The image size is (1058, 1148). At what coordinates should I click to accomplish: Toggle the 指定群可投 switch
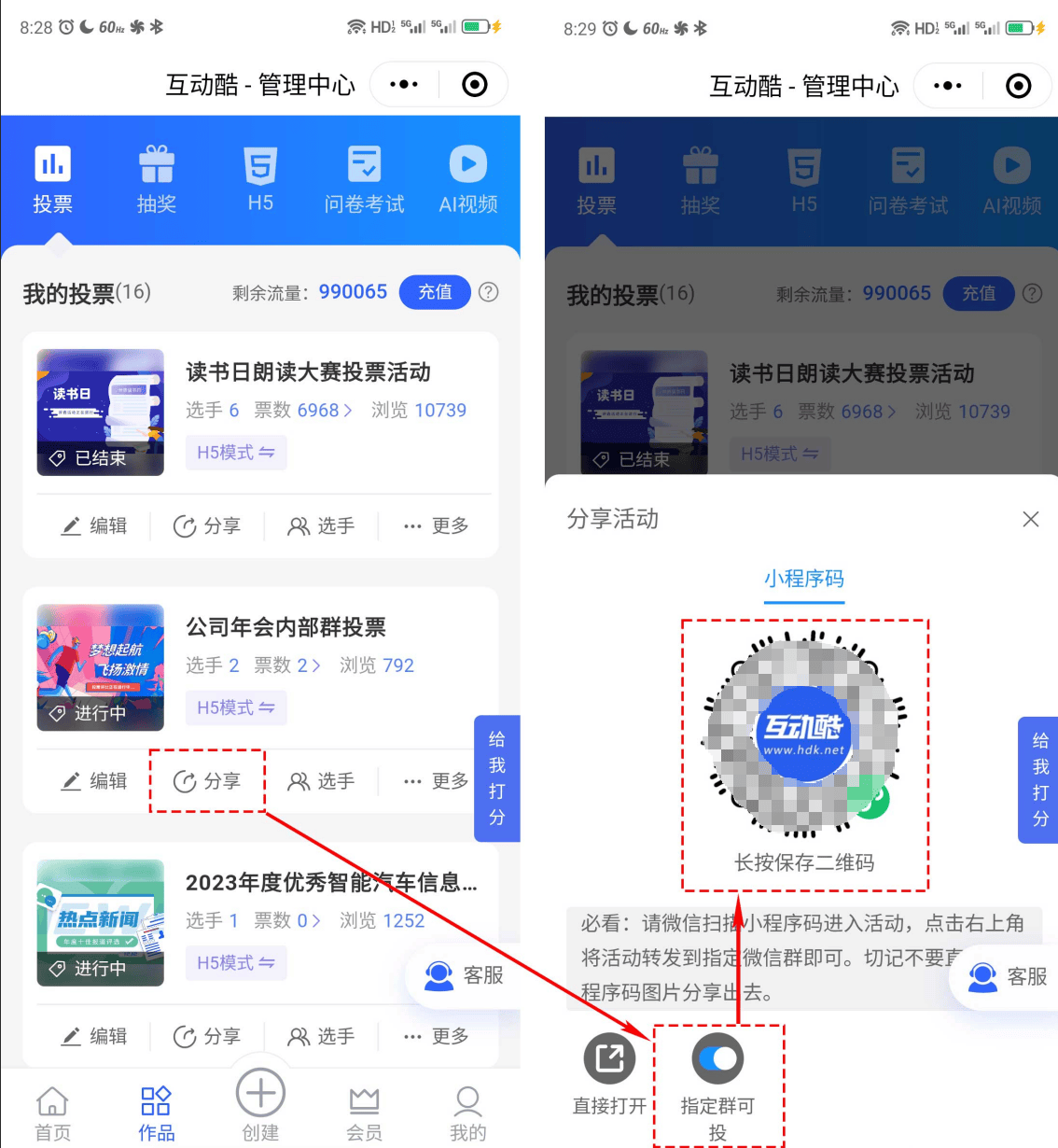click(717, 1058)
